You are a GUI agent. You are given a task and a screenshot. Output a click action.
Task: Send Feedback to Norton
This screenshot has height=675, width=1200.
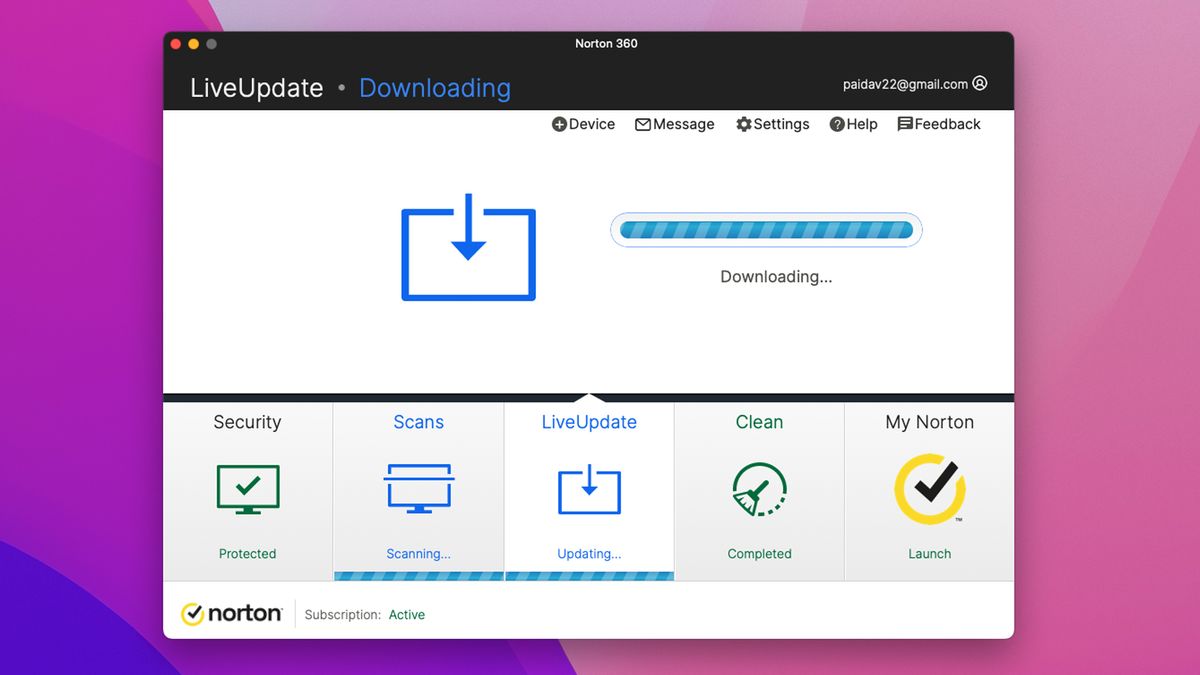click(x=938, y=124)
